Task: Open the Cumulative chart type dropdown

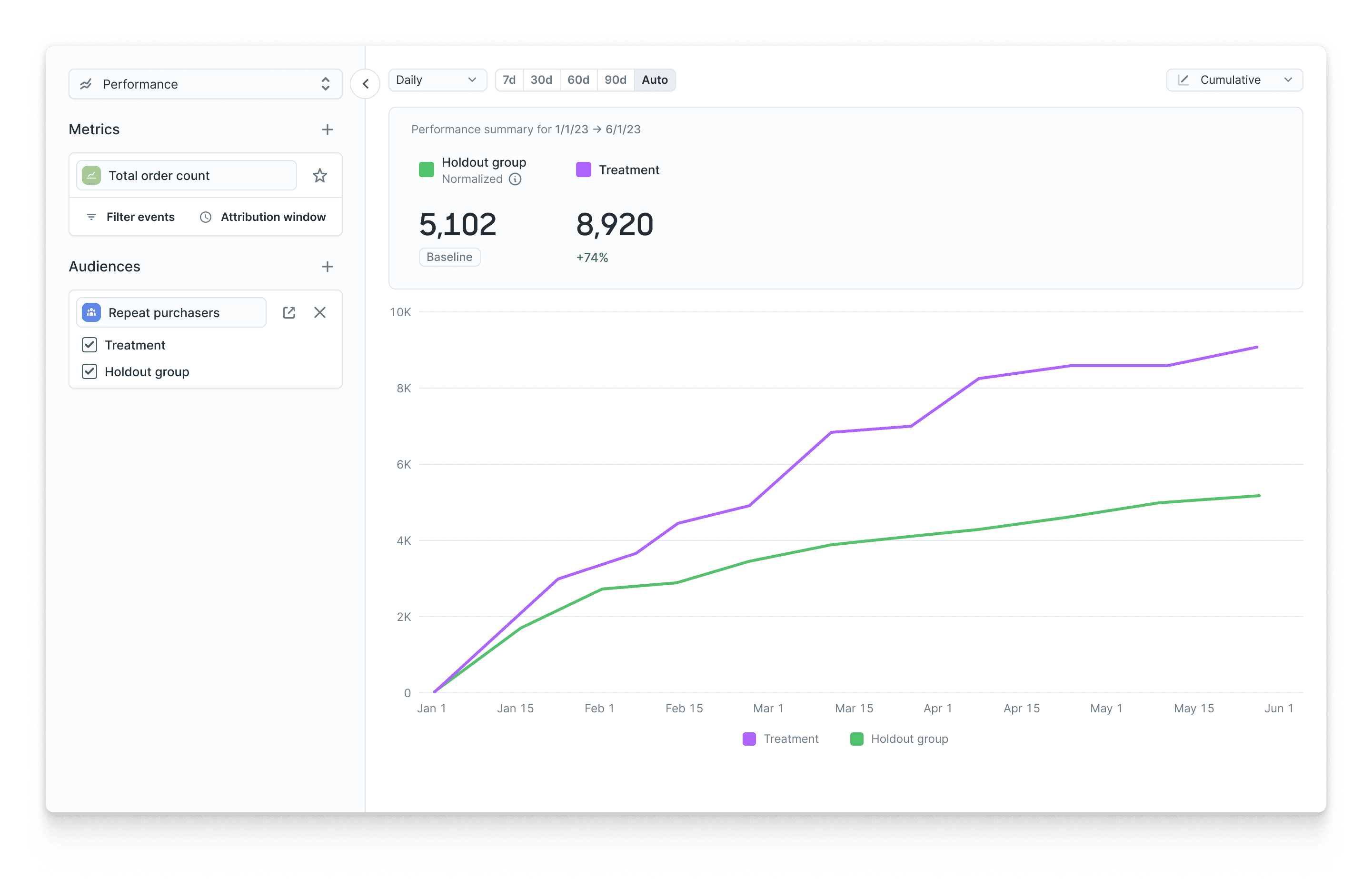Action: pyautogui.click(x=1233, y=80)
